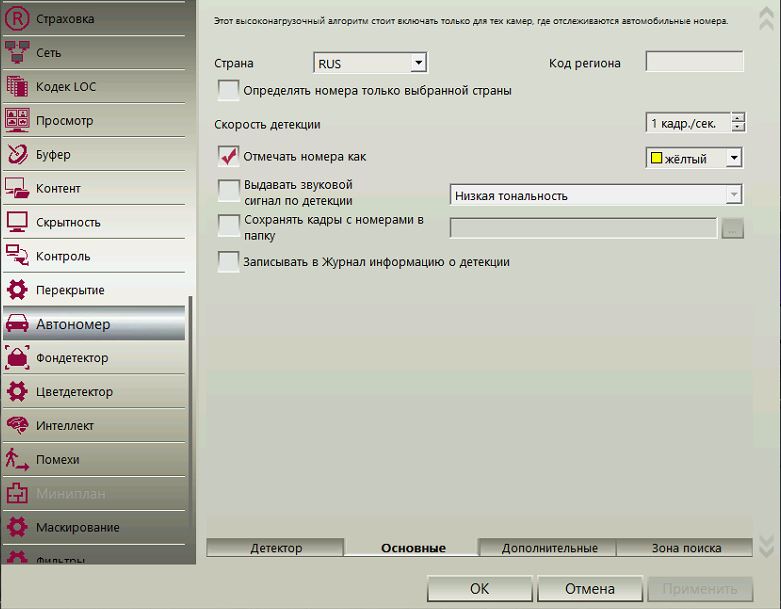Open the Сеть network icon
Image resolution: width=781 pixels, height=609 pixels.
[17, 52]
